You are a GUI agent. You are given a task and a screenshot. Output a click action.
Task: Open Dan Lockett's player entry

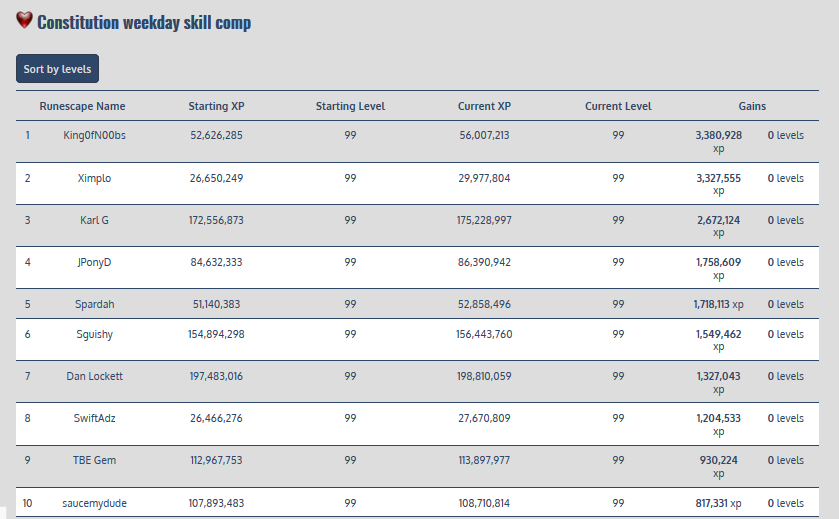[x=95, y=376]
